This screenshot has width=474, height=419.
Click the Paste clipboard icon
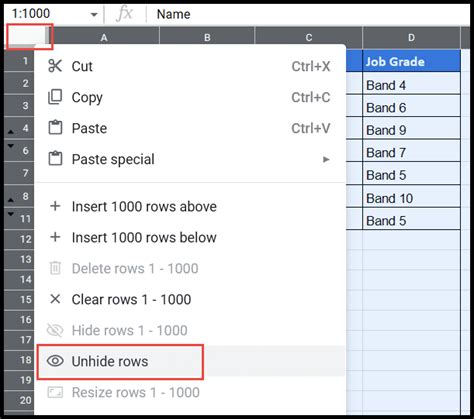coord(55,128)
